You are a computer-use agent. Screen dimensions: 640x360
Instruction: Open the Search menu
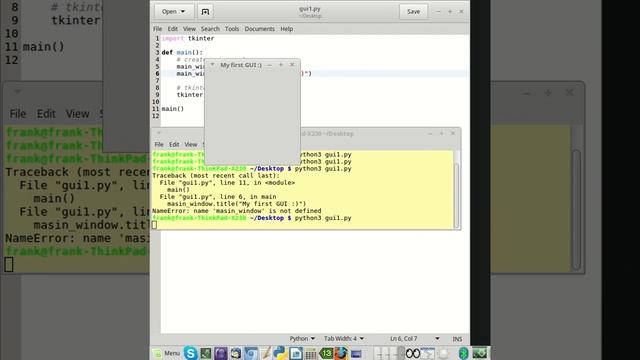pos(210,29)
